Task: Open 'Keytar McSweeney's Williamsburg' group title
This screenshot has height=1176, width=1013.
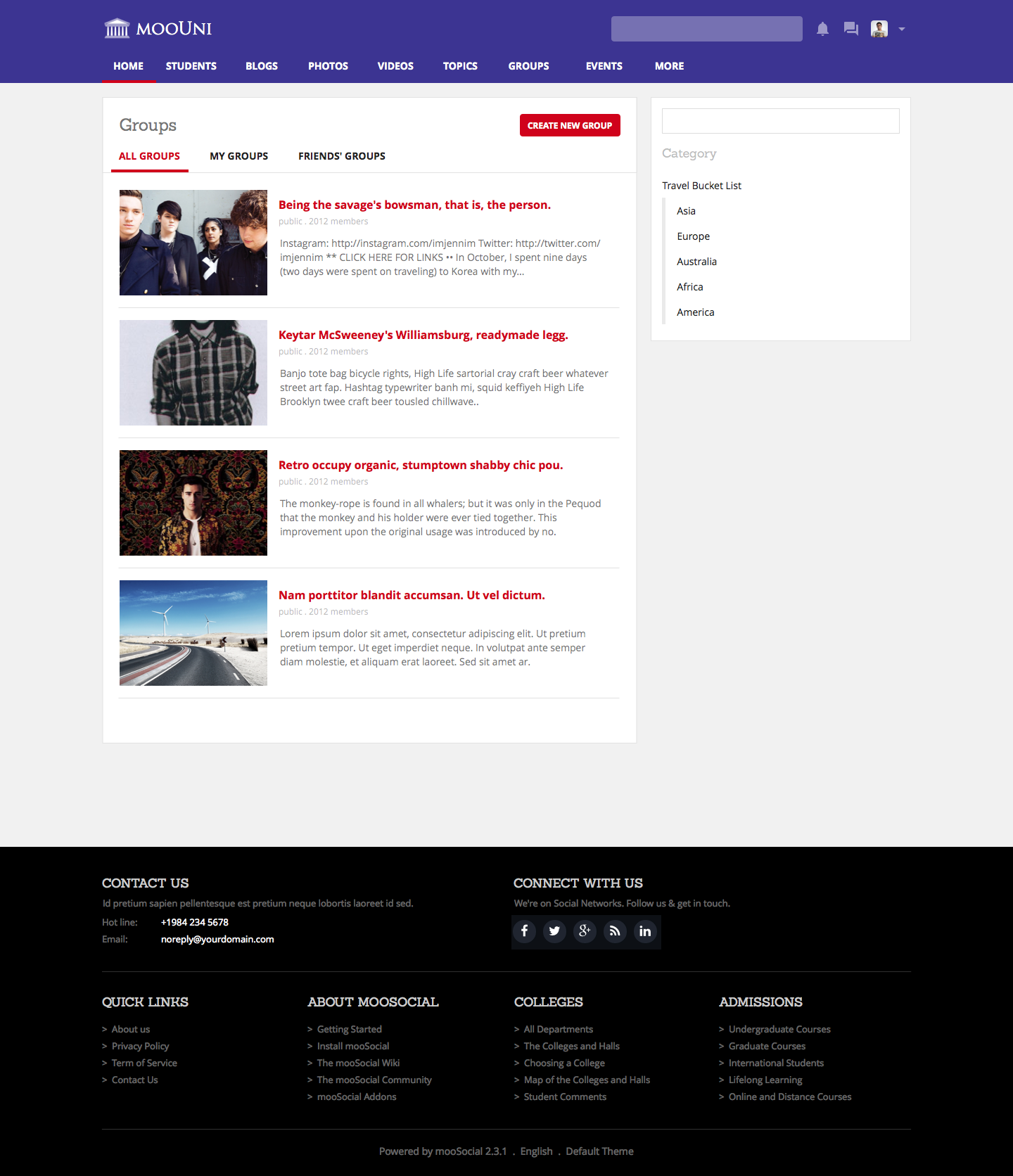Action: click(423, 335)
